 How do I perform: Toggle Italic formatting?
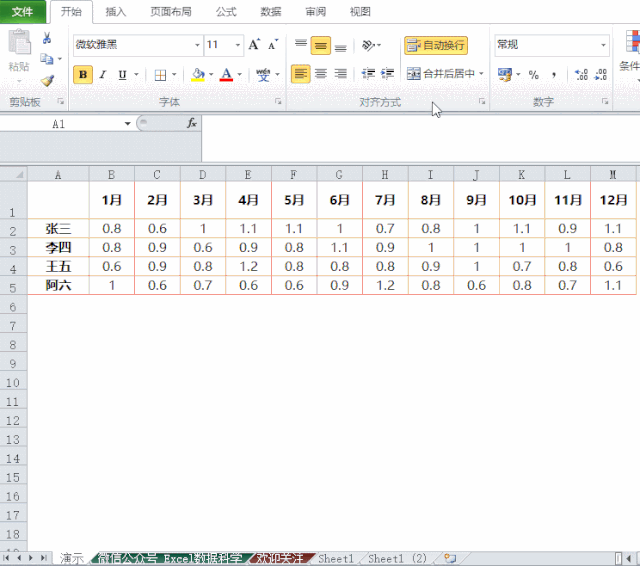click(x=103, y=75)
